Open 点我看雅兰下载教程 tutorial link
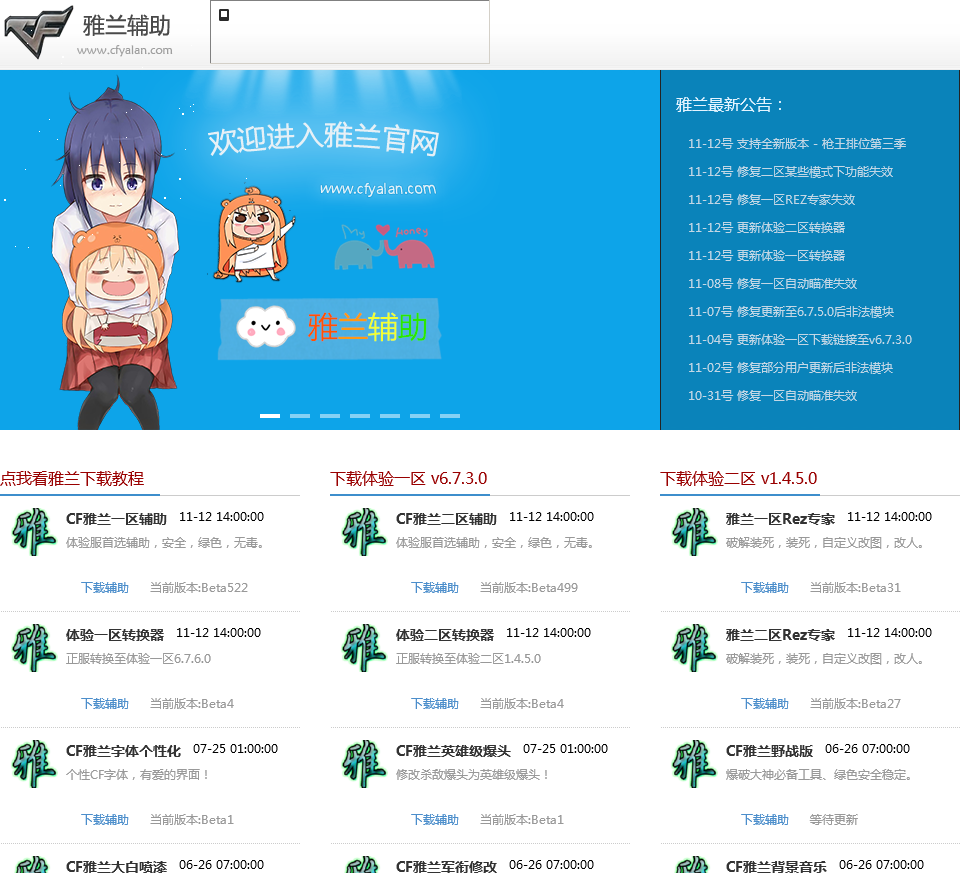Viewport: 960px width, 873px height. [72, 479]
